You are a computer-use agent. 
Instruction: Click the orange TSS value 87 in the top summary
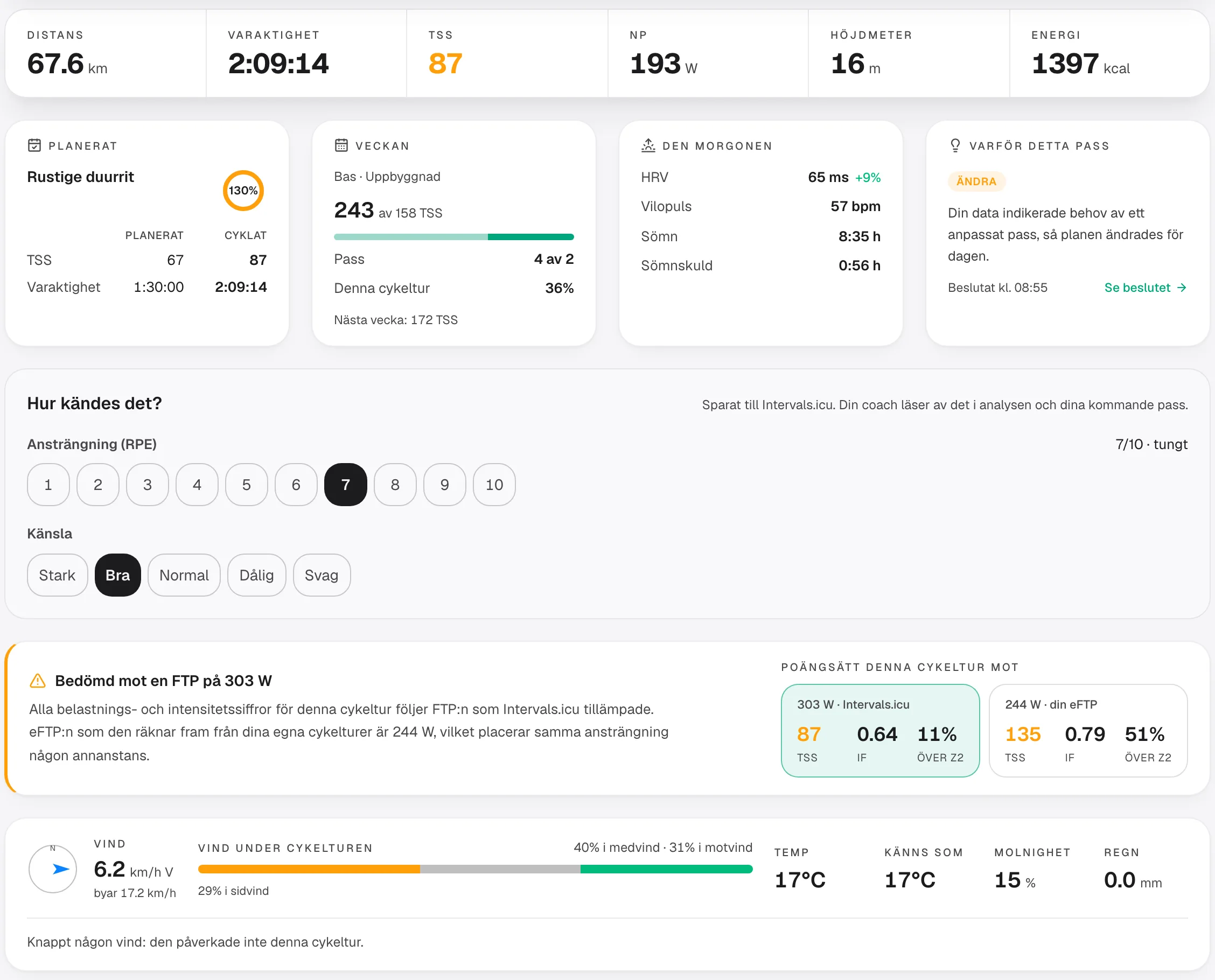pyautogui.click(x=445, y=63)
